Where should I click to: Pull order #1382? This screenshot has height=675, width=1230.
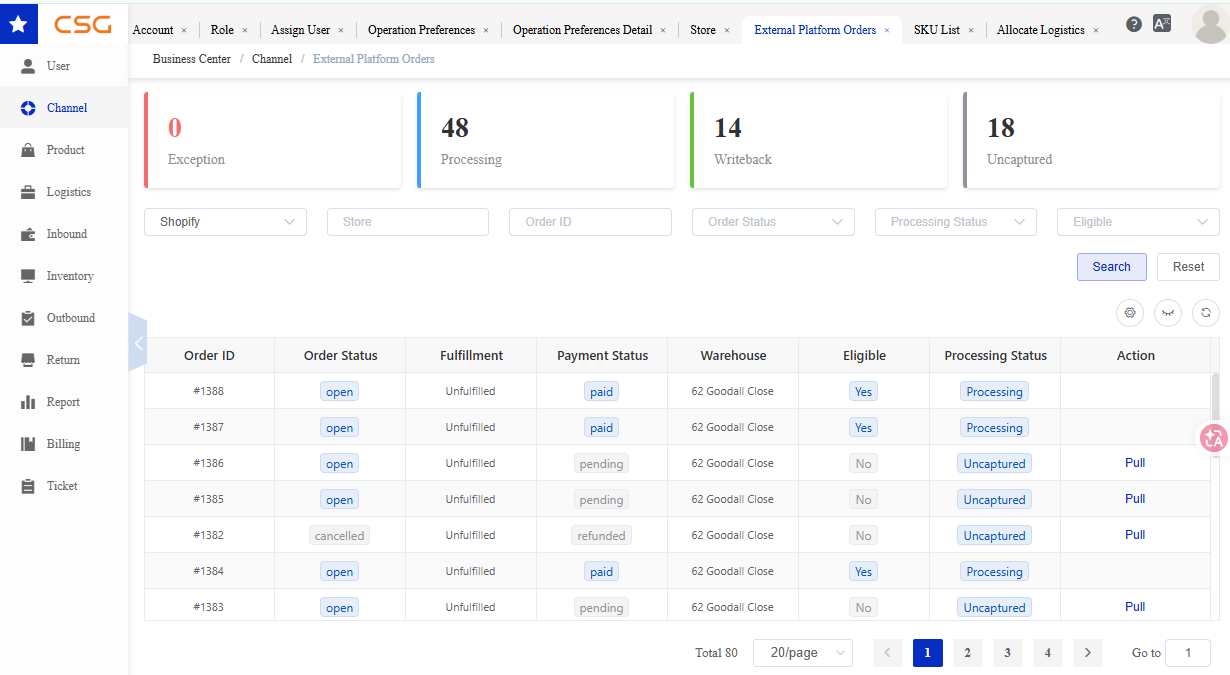1135,535
